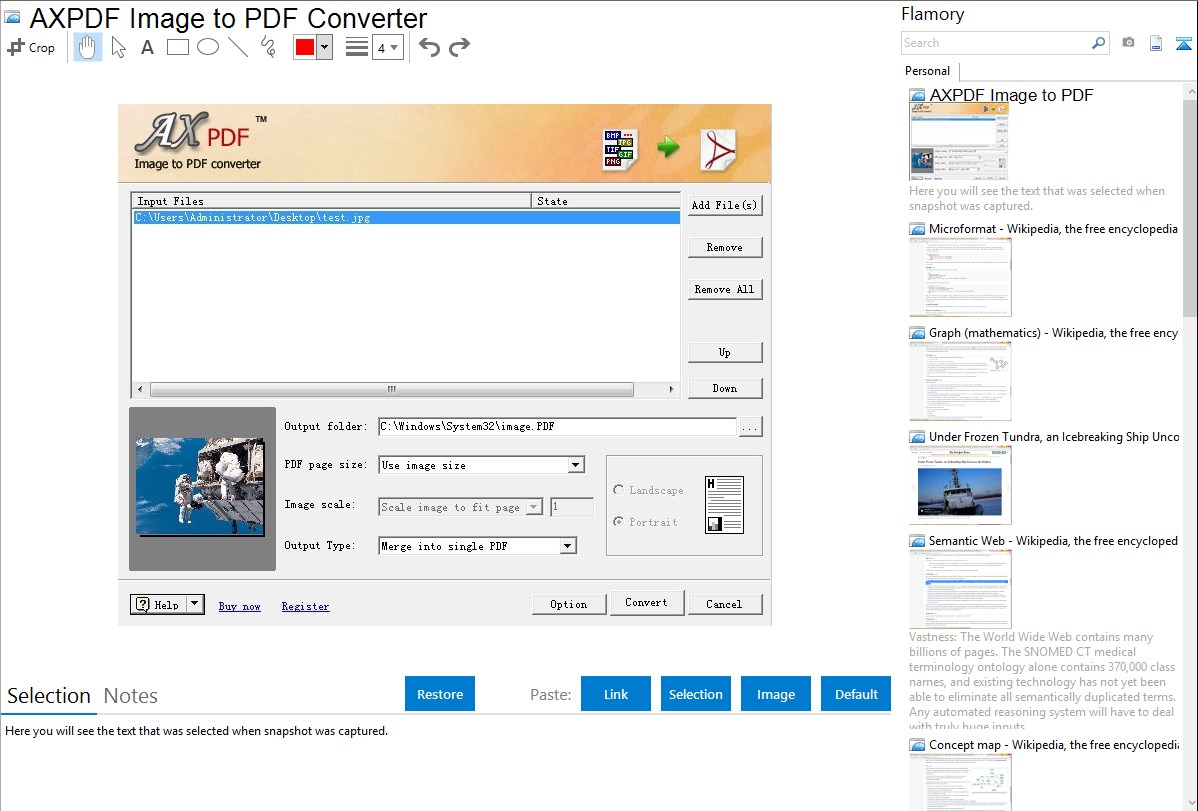Click the Remove button

pos(724,248)
